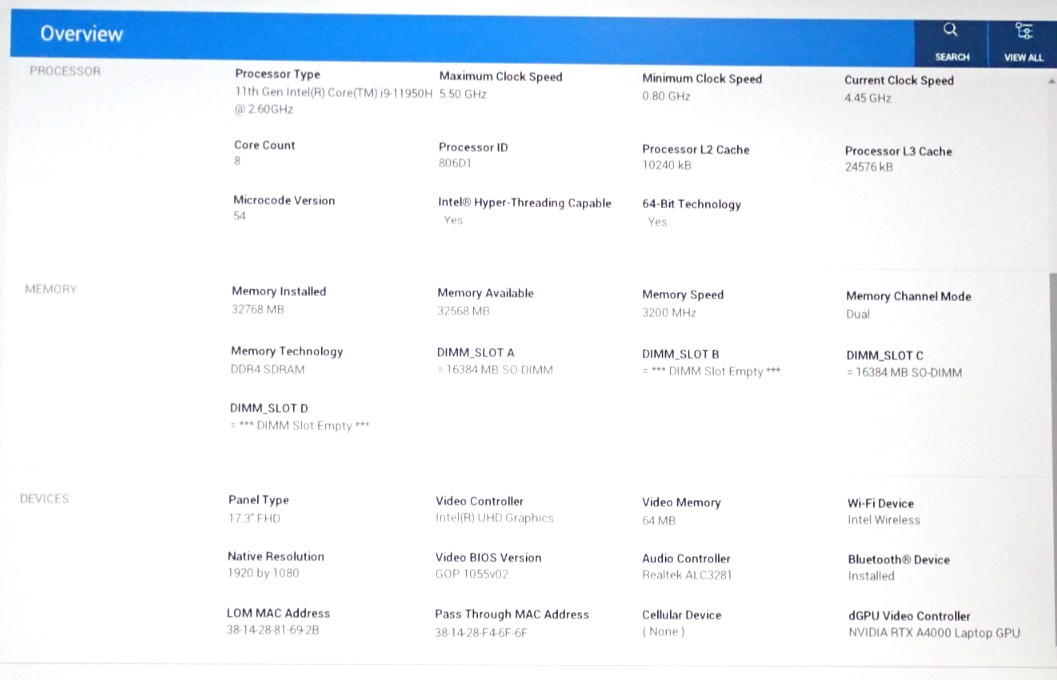Click the Processor Type label
The width and height of the screenshot is (1057, 680).
point(278,74)
